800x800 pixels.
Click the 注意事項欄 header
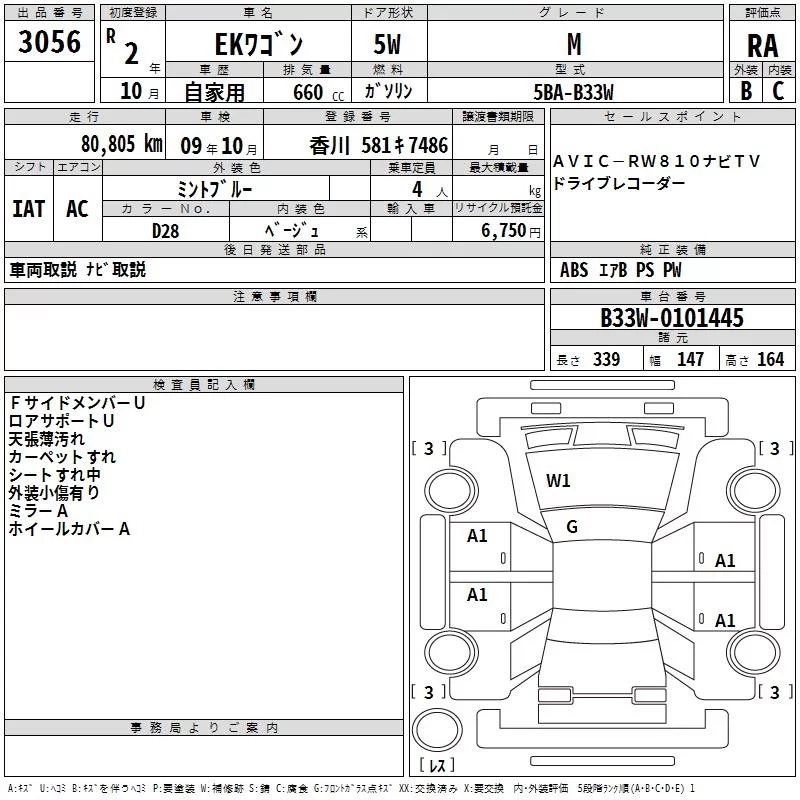(x=274, y=296)
